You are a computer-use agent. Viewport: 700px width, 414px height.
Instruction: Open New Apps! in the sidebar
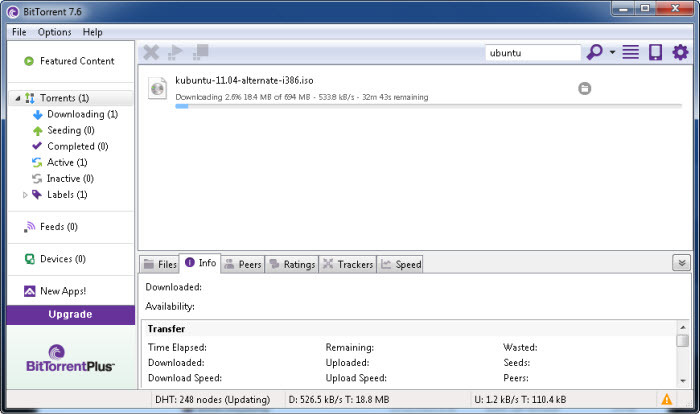tap(63, 291)
